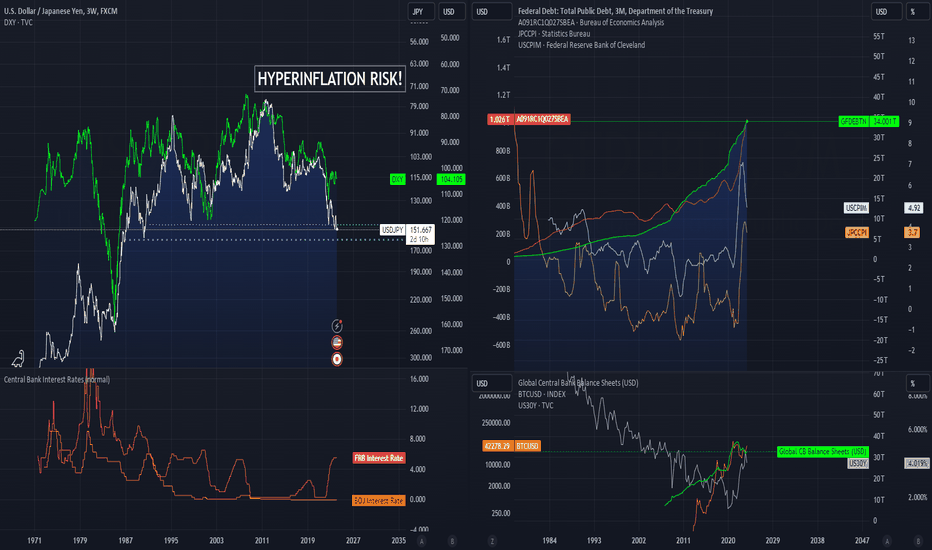
Task: Click the 104.105 DXY value tag
Action: (451, 179)
